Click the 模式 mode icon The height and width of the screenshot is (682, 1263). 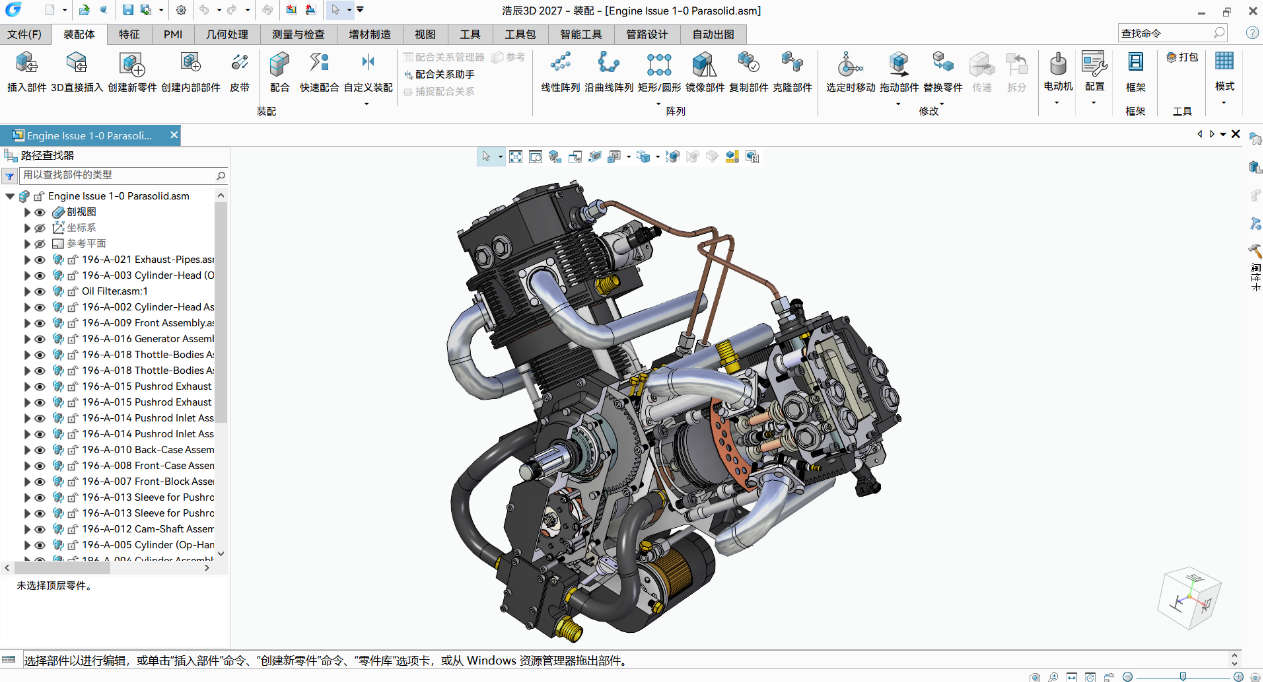1224,63
